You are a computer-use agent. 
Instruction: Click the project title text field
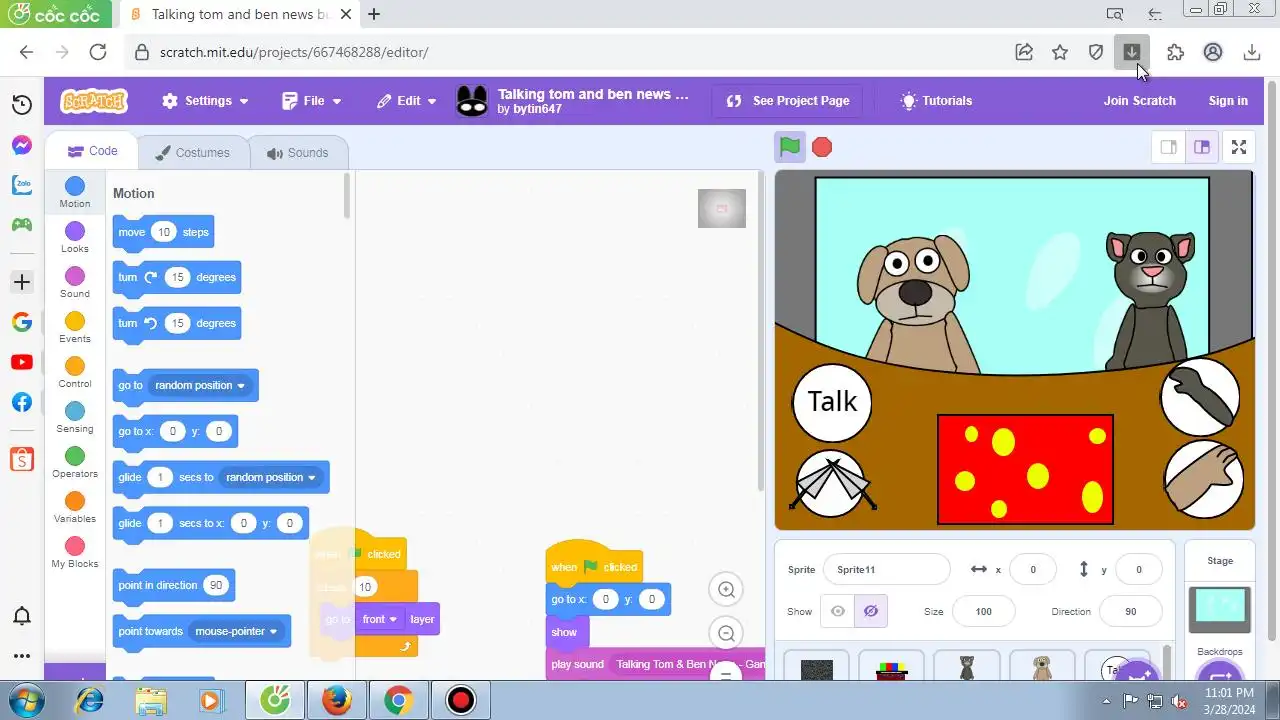(x=594, y=94)
